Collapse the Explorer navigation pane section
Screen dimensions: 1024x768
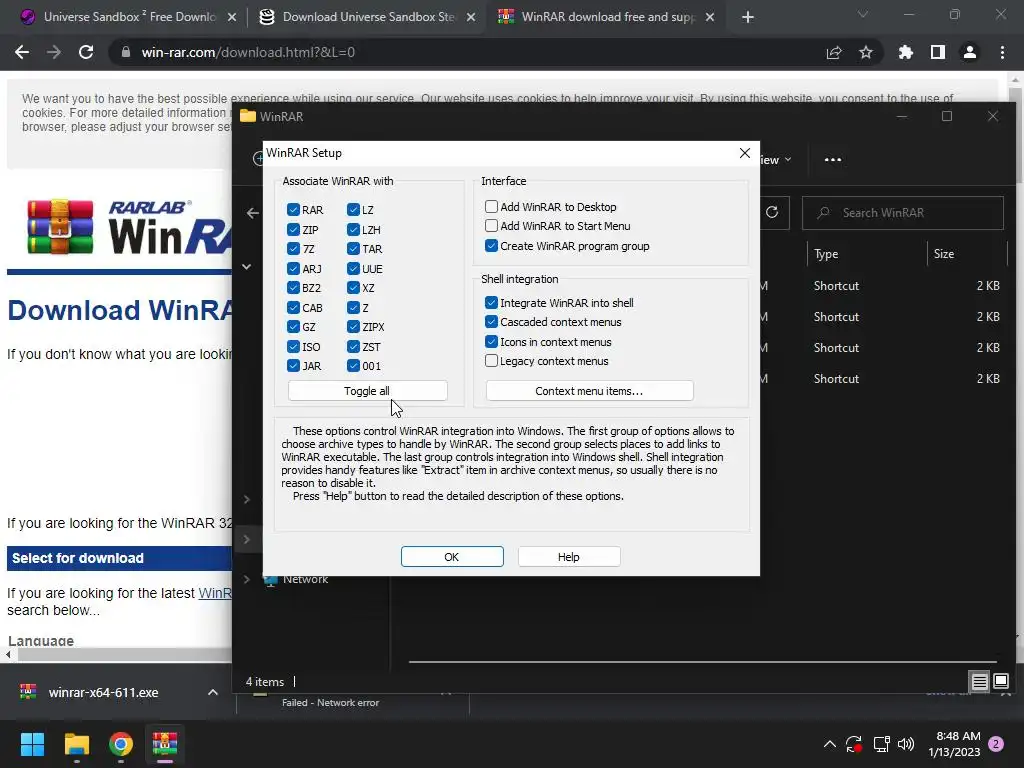click(x=247, y=266)
